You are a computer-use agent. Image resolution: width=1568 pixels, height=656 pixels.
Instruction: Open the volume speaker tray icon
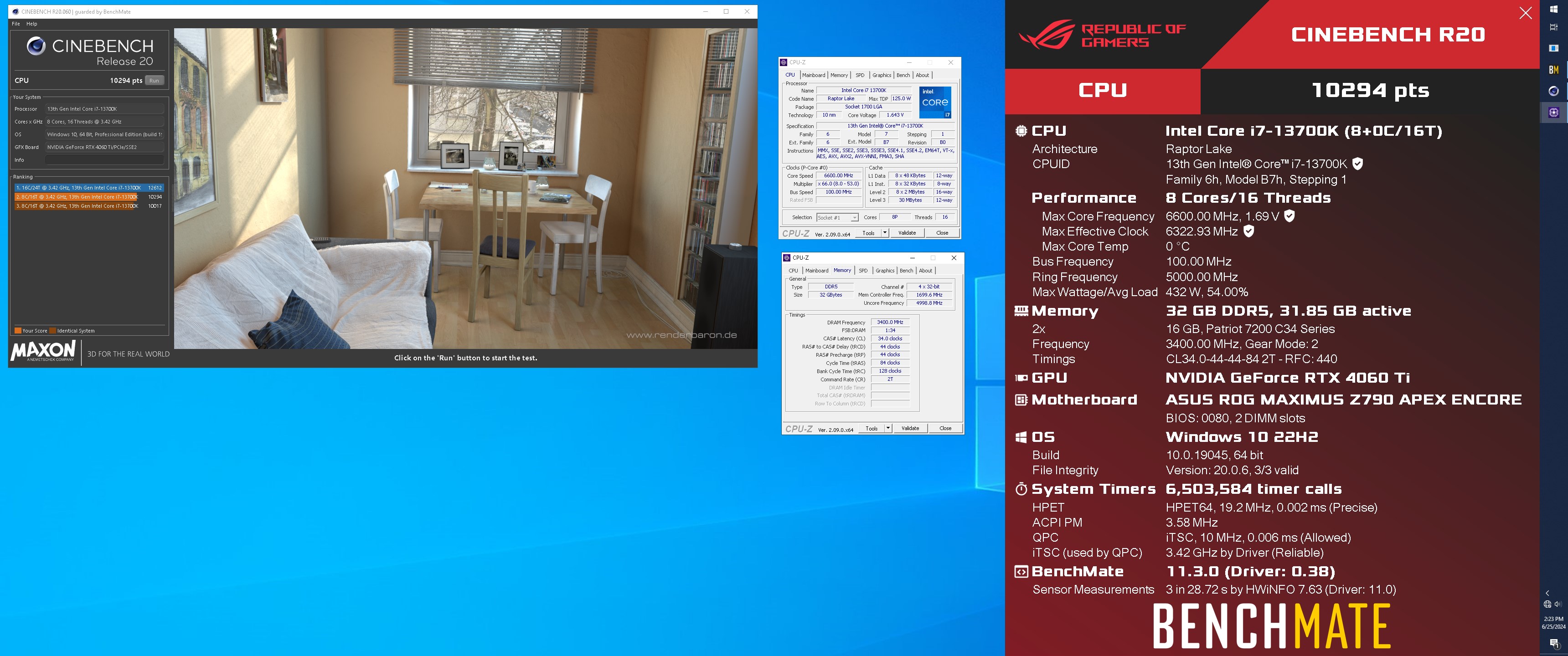pyautogui.click(x=1558, y=604)
